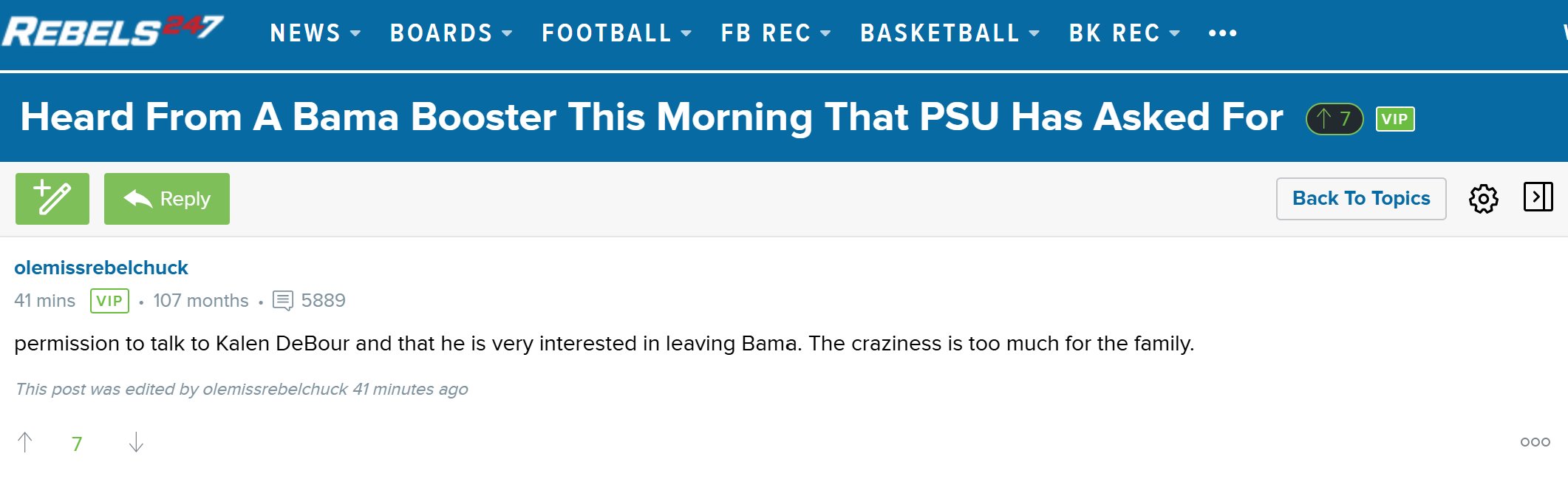This screenshot has width=1568, height=482.
Task: Expand the BOARDS dropdown menu
Action: [x=451, y=33]
